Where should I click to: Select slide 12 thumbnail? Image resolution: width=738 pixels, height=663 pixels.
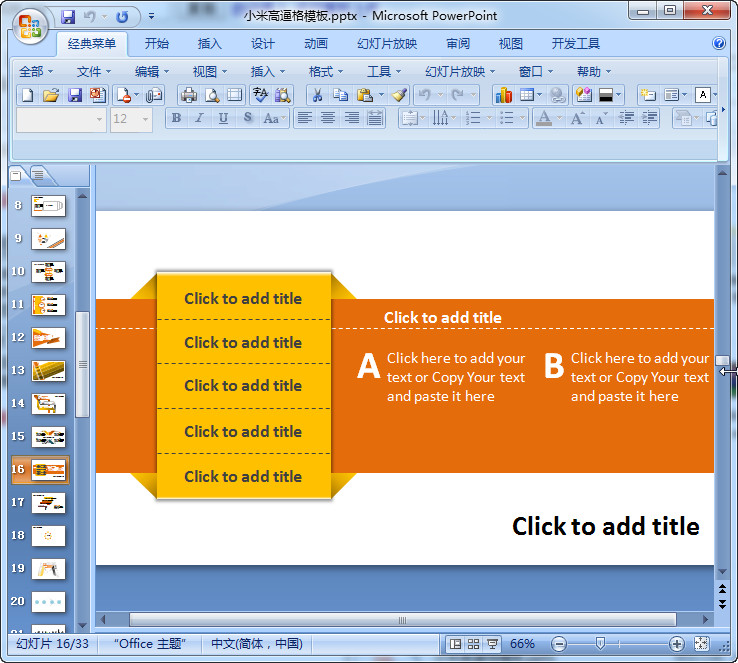click(48, 338)
